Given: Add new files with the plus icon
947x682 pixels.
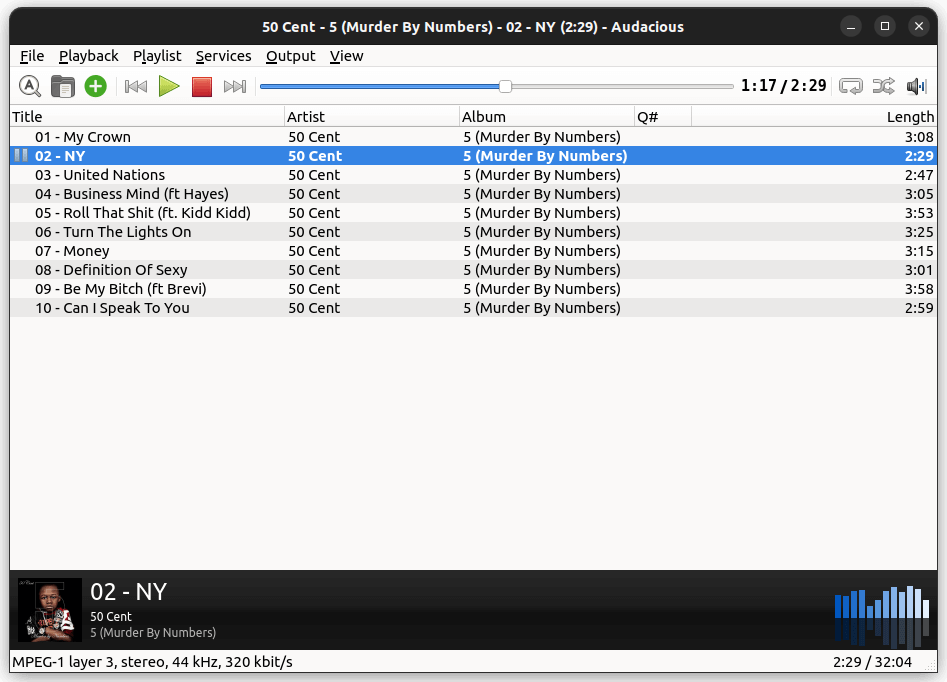Looking at the screenshot, I should click(x=95, y=87).
